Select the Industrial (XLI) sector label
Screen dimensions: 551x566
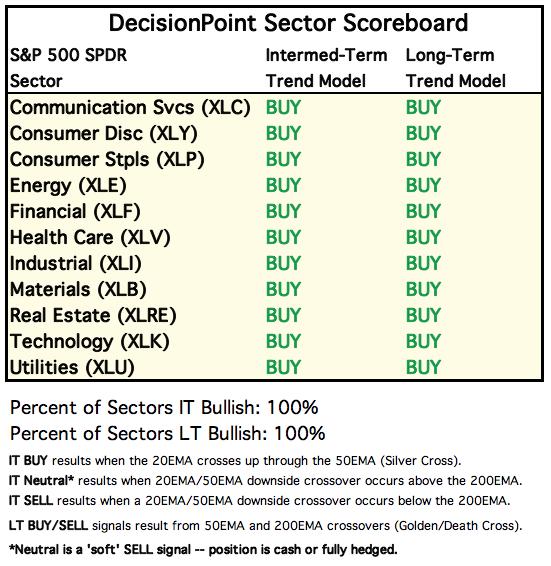(x=75, y=264)
